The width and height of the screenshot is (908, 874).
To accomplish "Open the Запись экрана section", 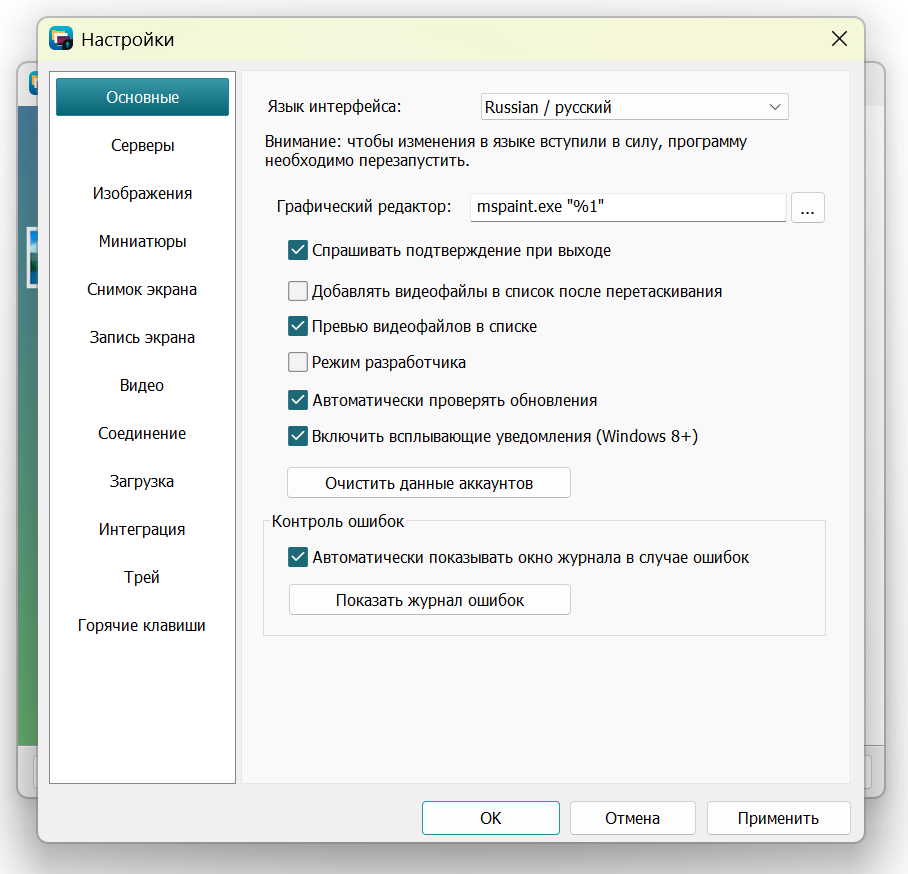I will (x=142, y=337).
